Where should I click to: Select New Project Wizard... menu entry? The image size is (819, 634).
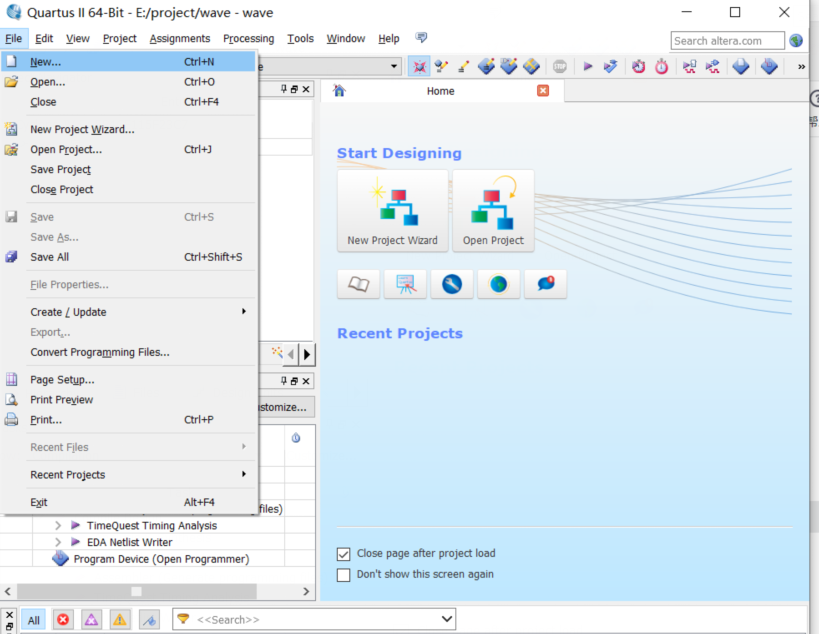click(x=129, y=129)
